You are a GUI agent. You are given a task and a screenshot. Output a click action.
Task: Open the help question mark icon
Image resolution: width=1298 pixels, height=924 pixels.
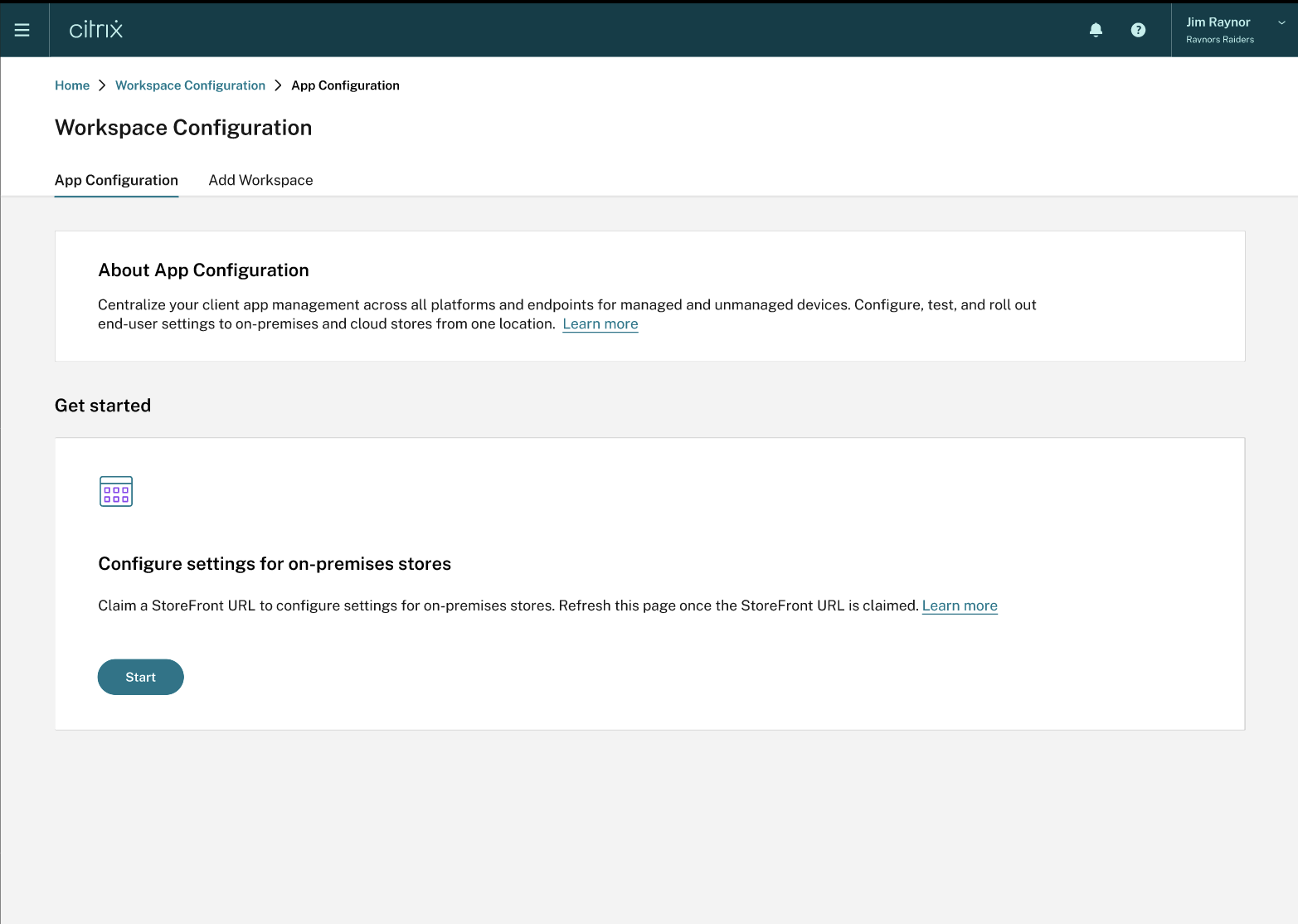[x=1138, y=30]
